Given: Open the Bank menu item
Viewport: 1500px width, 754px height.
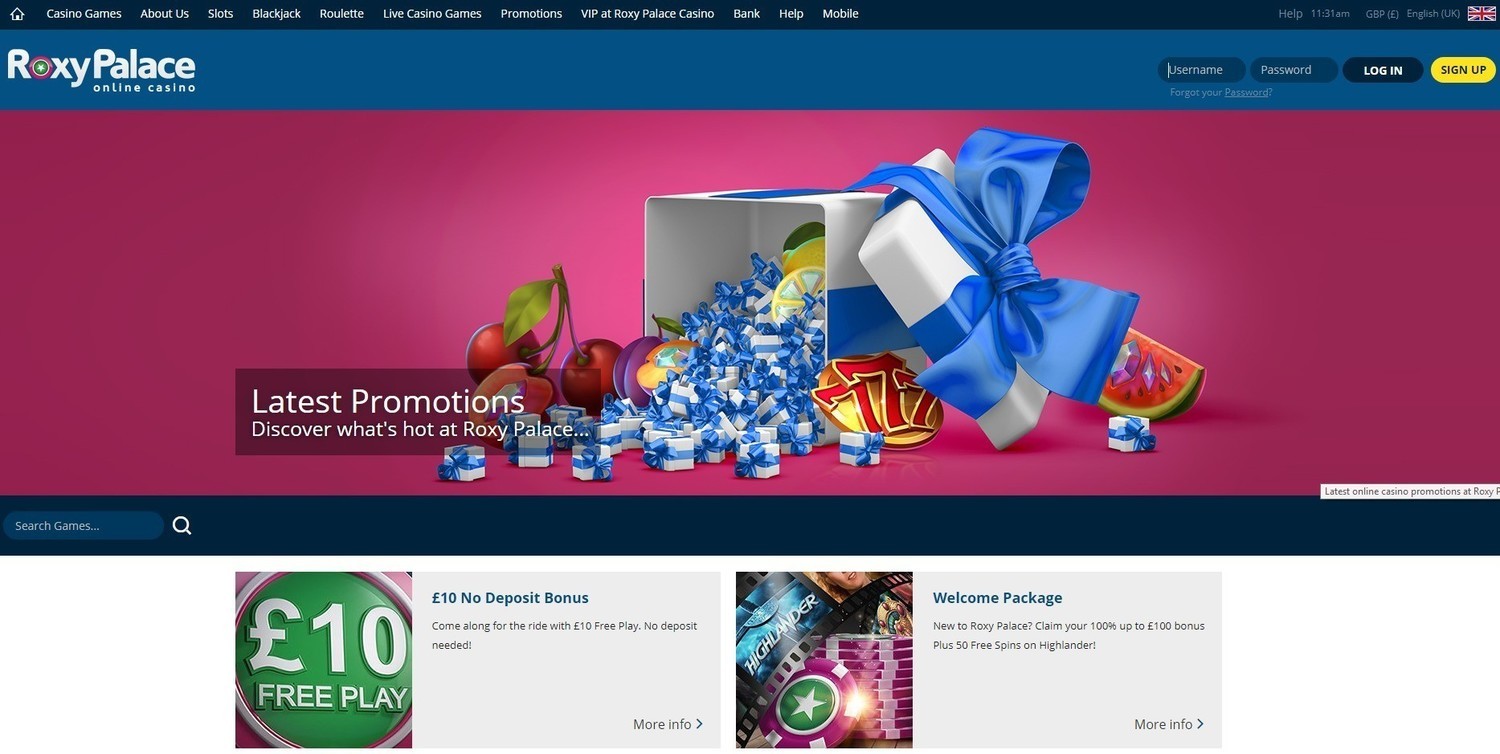Looking at the screenshot, I should pyautogui.click(x=746, y=14).
